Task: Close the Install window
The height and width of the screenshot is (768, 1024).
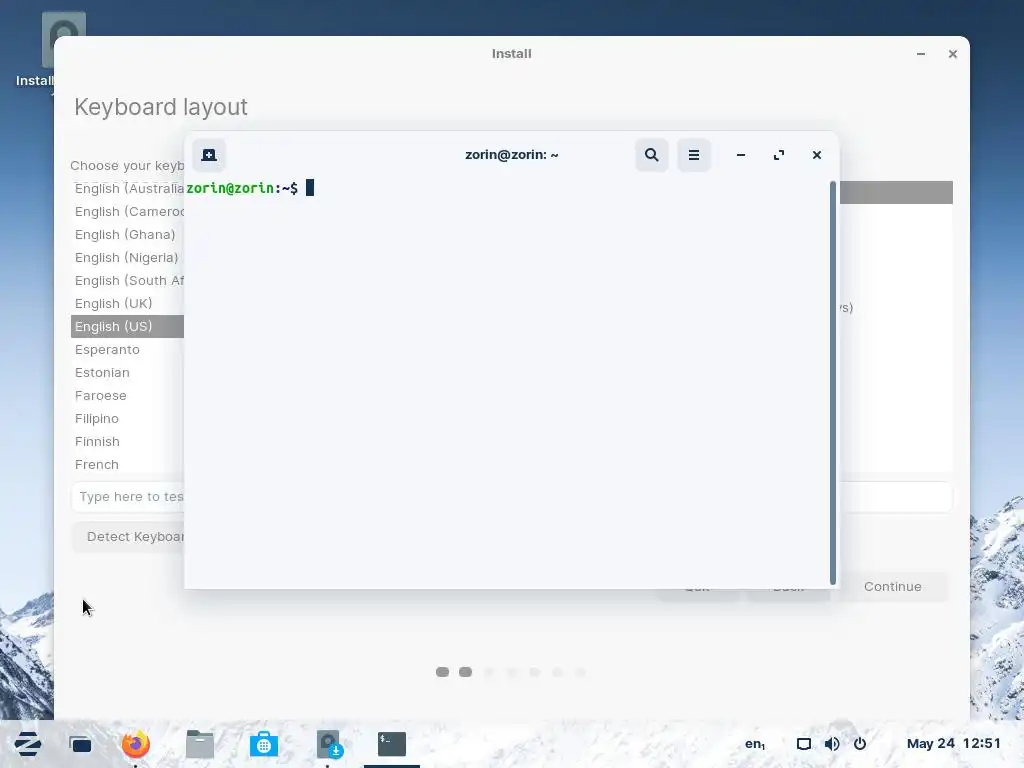Action: point(953,54)
